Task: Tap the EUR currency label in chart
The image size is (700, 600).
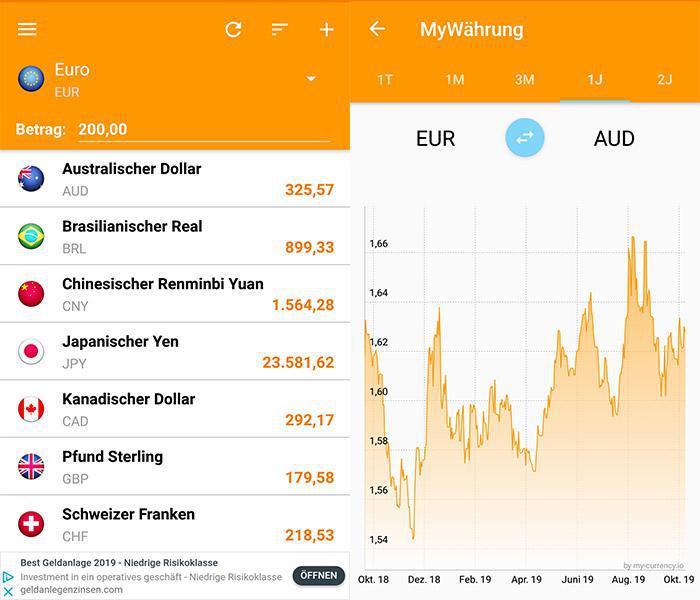Action: tap(436, 138)
